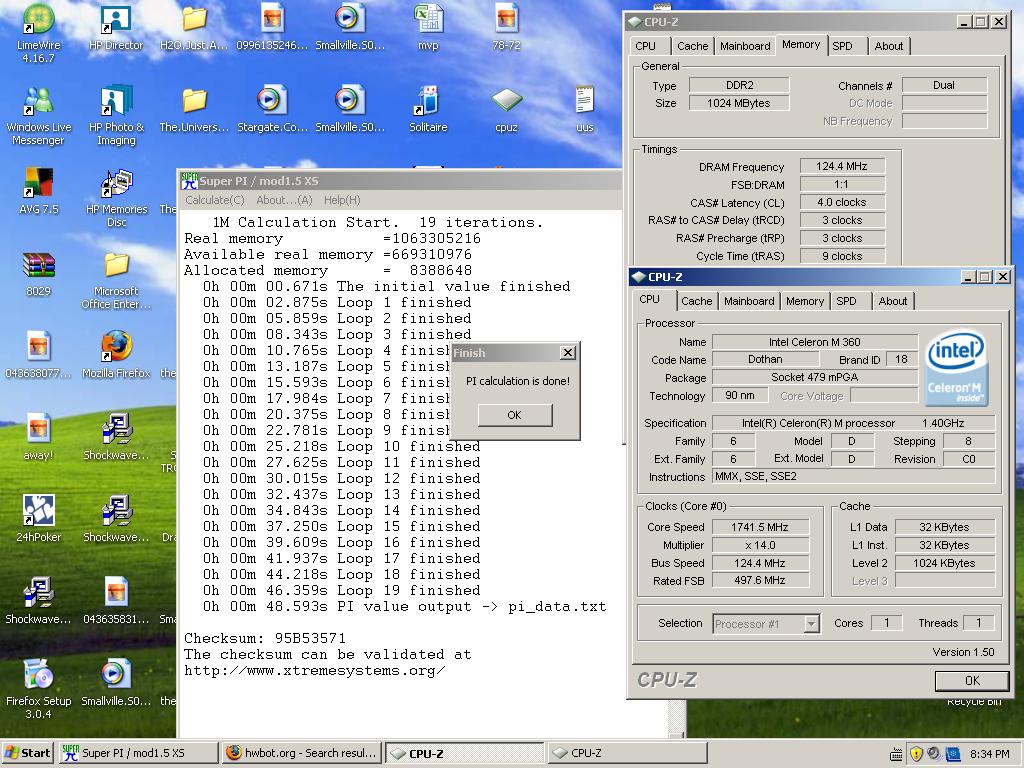This screenshot has height=768, width=1024.
Task: Open Calculate(C) menu in Super PI
Action: pyautogui.click(x=214, y=200)
